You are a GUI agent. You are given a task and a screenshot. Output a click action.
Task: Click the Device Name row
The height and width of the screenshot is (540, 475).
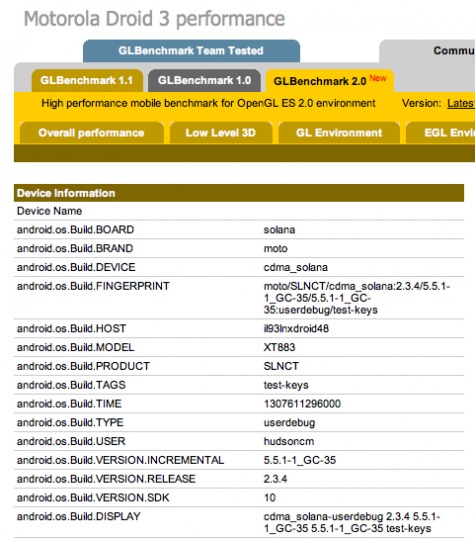pyautogui.click(x=239, y=211)
